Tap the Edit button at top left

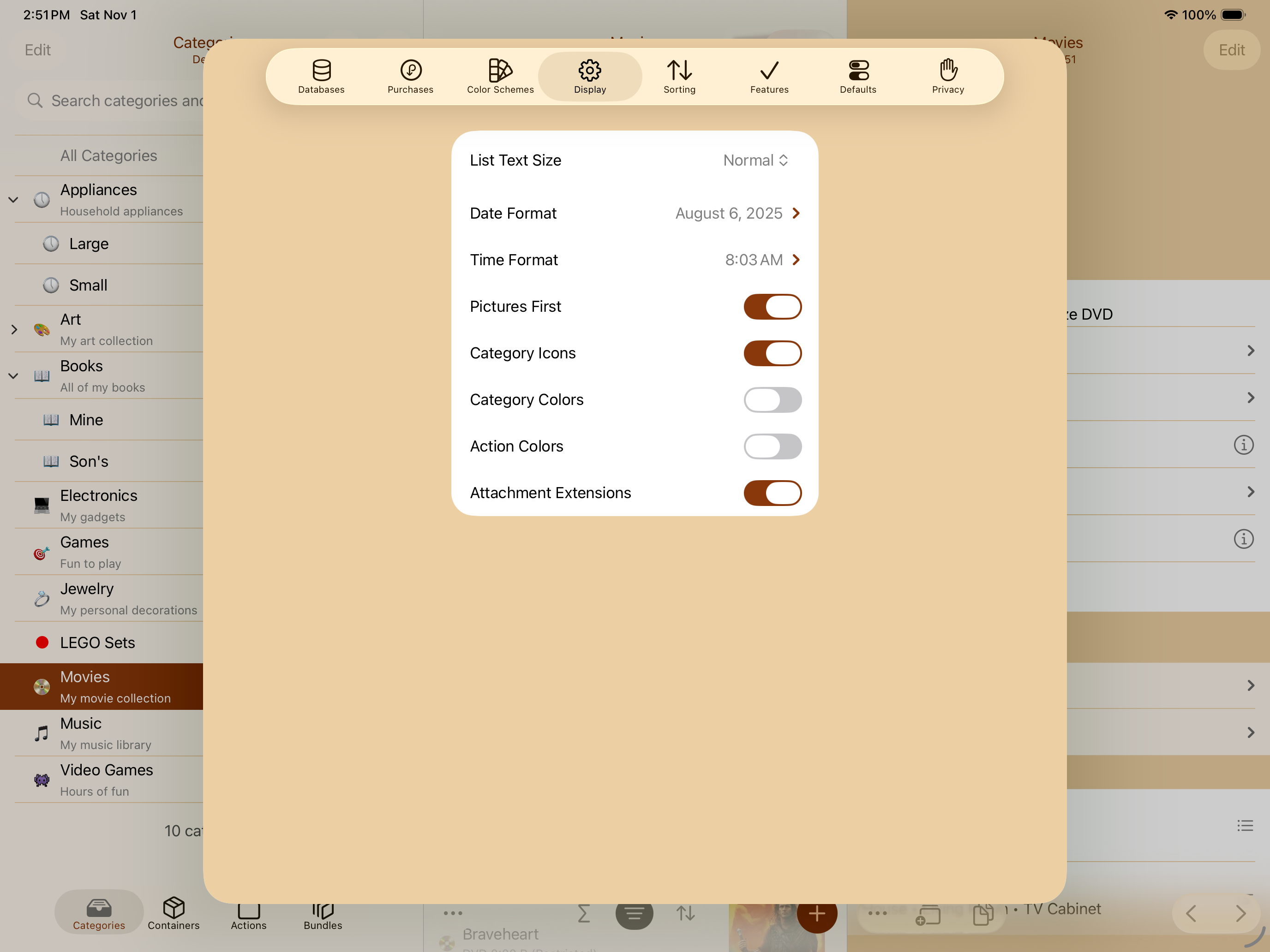click(38, 50)
